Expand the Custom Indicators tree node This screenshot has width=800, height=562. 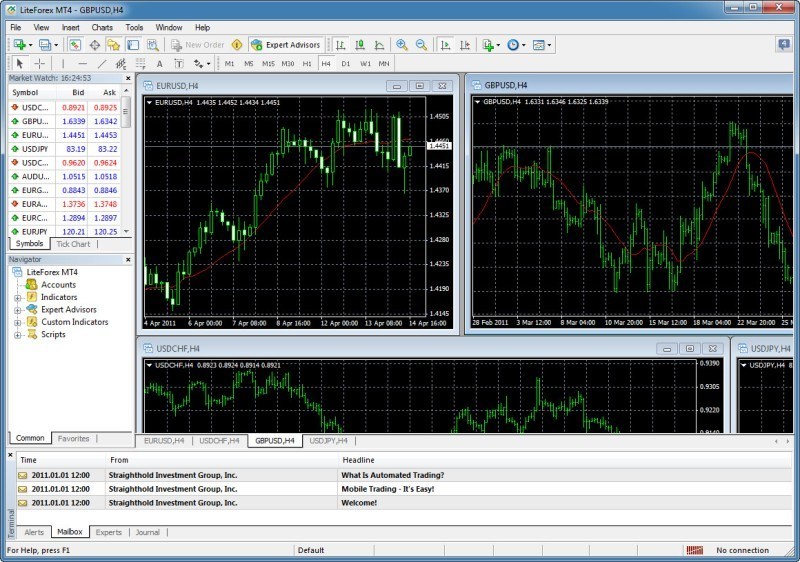pos(18,323)
